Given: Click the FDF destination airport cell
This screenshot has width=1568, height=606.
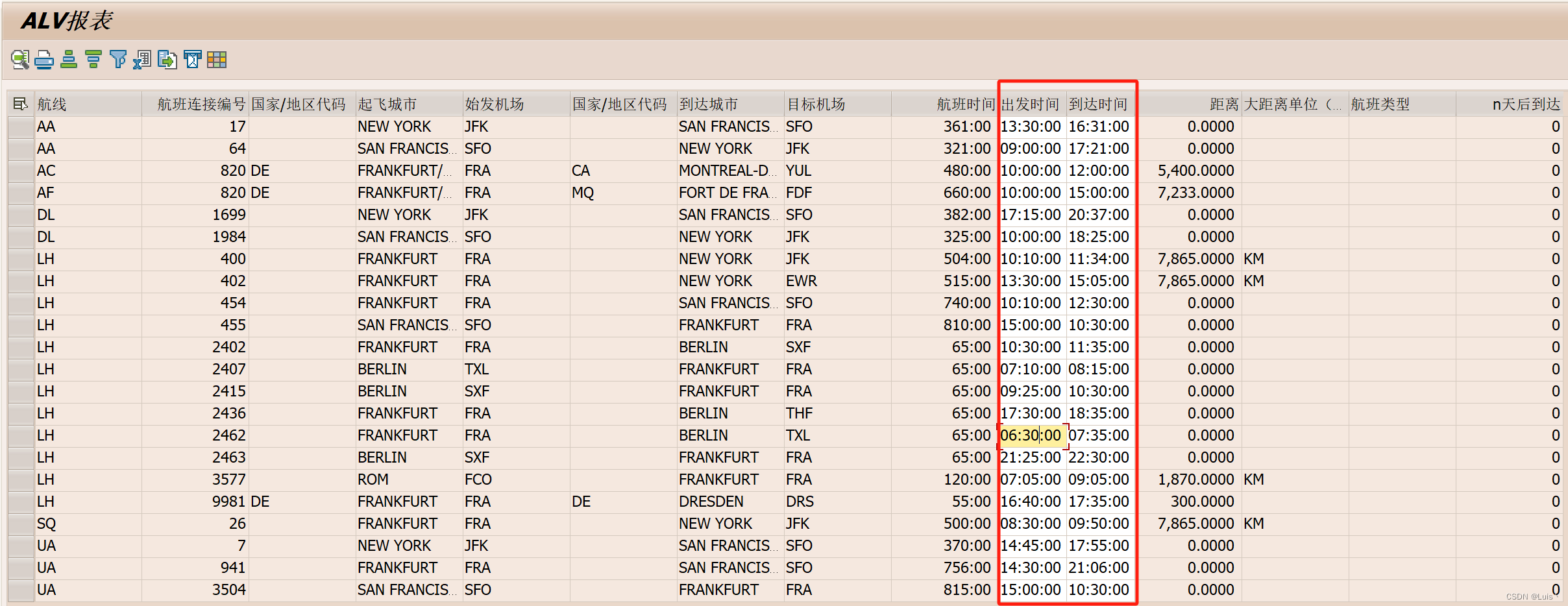Looking at the screenshot, I should [x=837, y=193].
